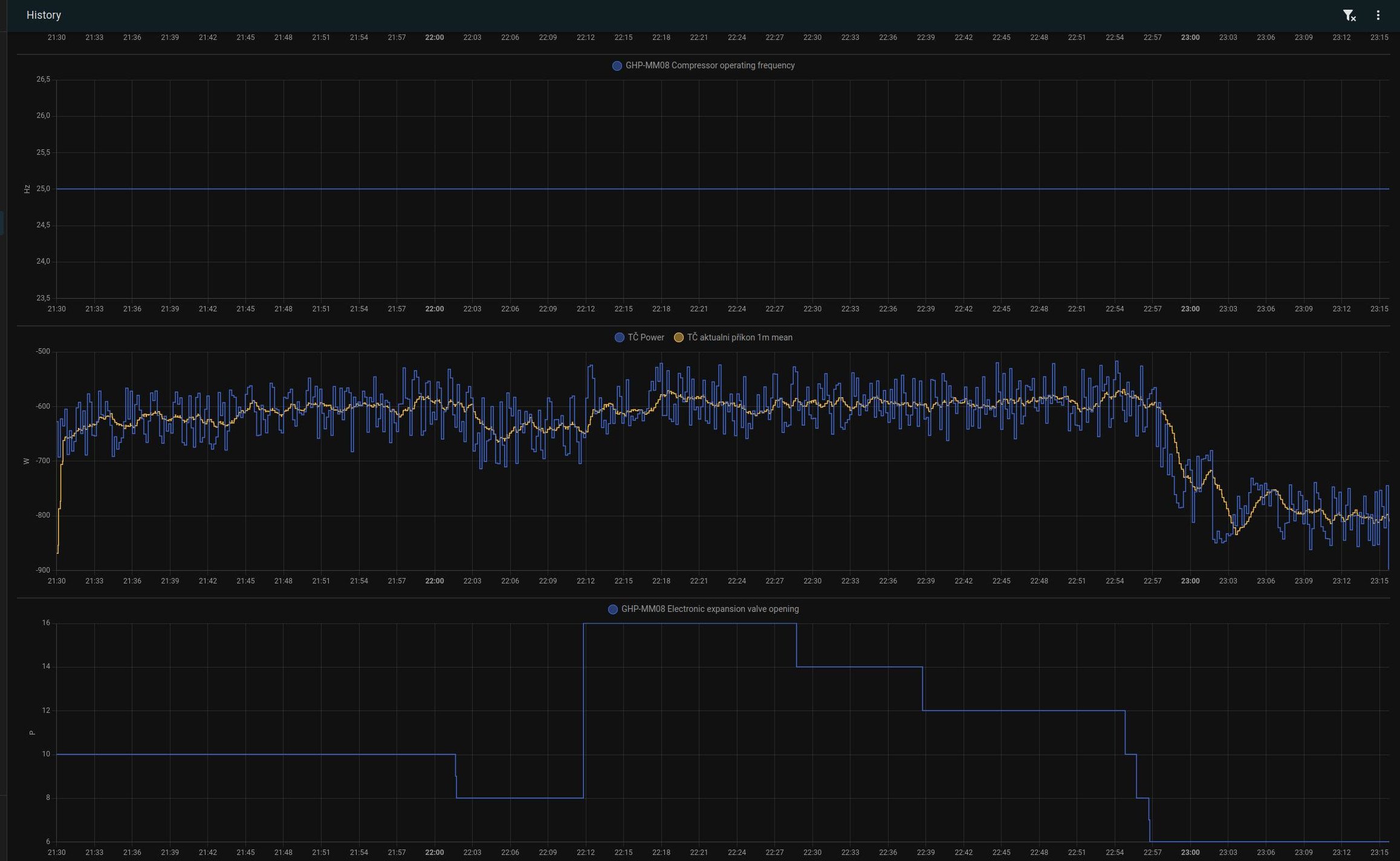Click the blue circle beside TČ Power legend
This screenshot has height=861, width=1400.
coord(619,337)
